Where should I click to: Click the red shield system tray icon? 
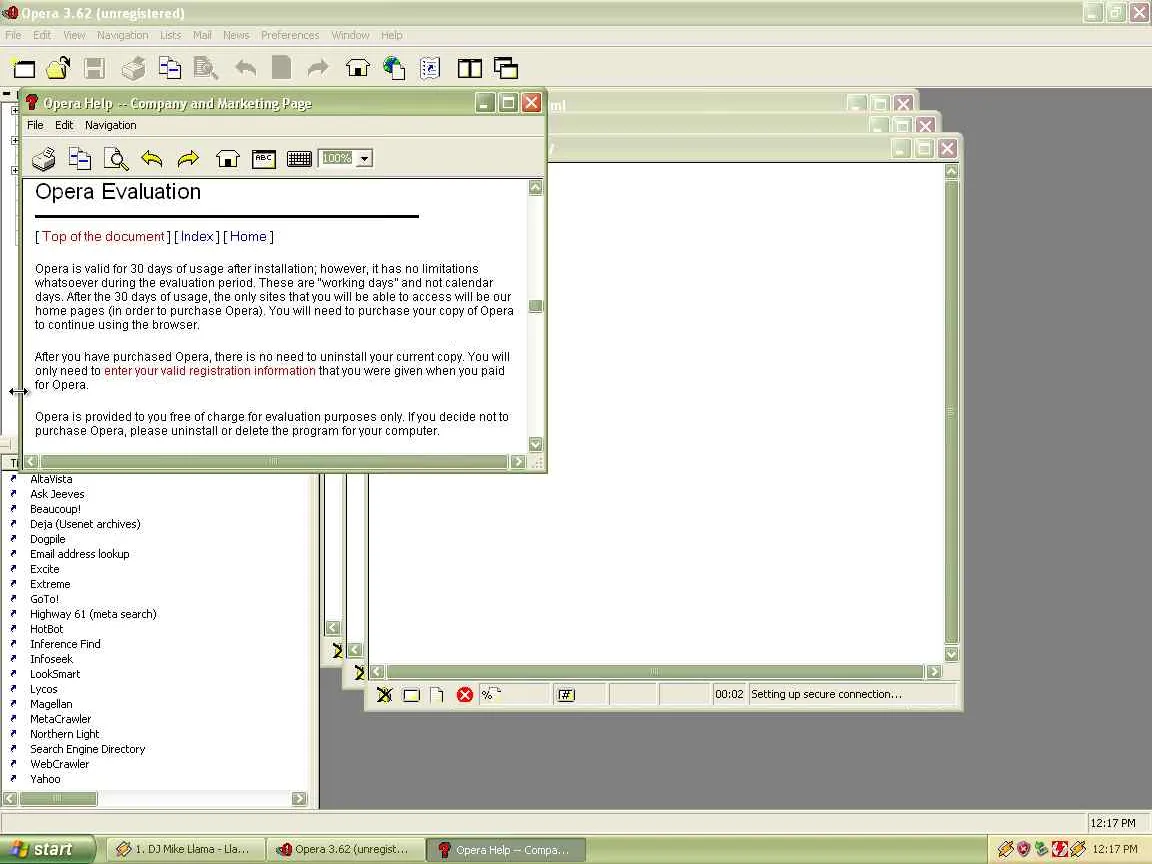click(1023, 849)
